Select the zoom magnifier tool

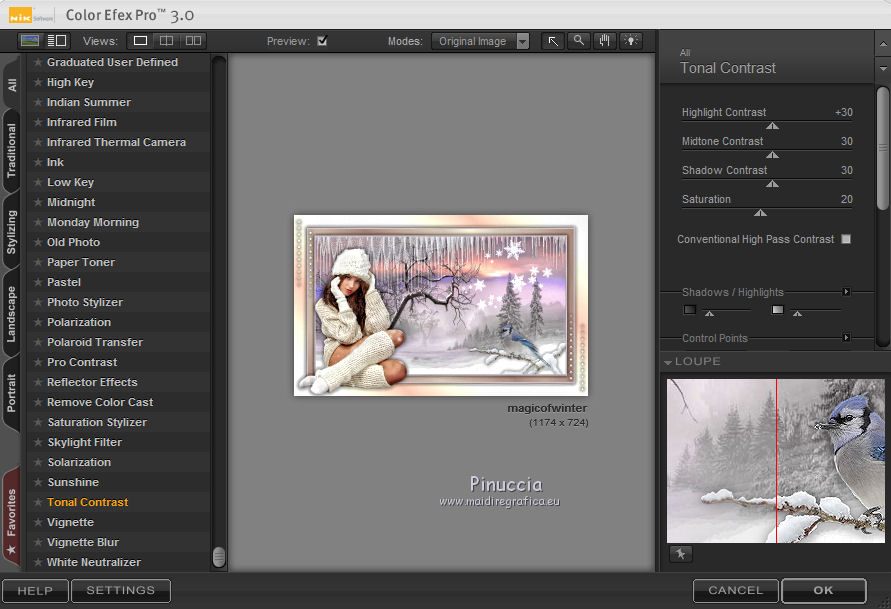point(579,41)
